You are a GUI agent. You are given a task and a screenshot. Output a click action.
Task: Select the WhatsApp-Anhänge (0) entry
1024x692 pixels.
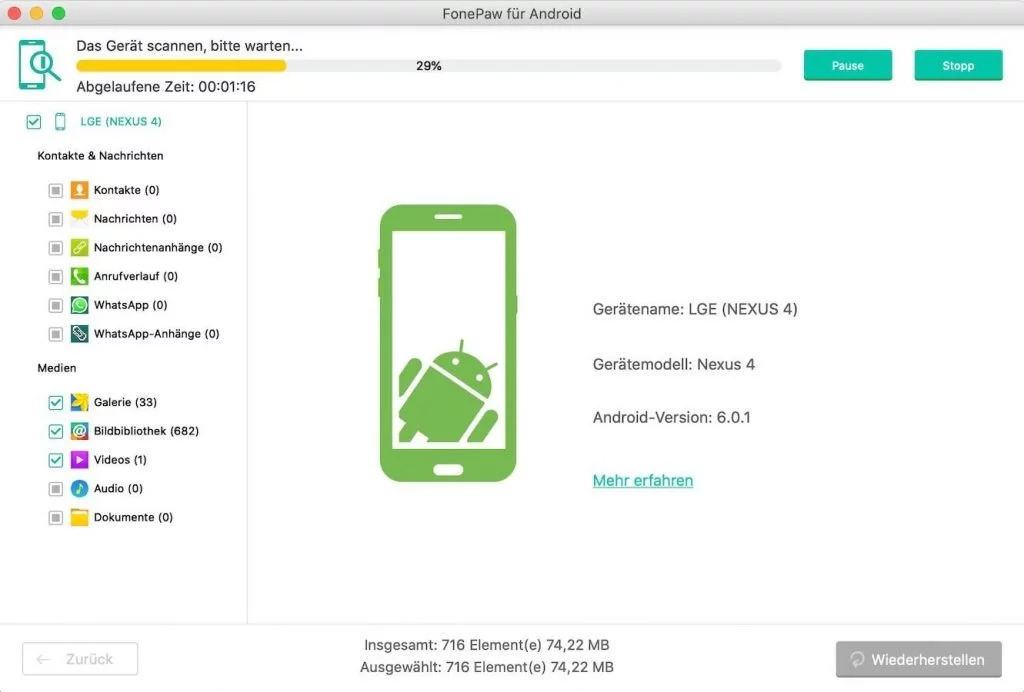point(157,334)
